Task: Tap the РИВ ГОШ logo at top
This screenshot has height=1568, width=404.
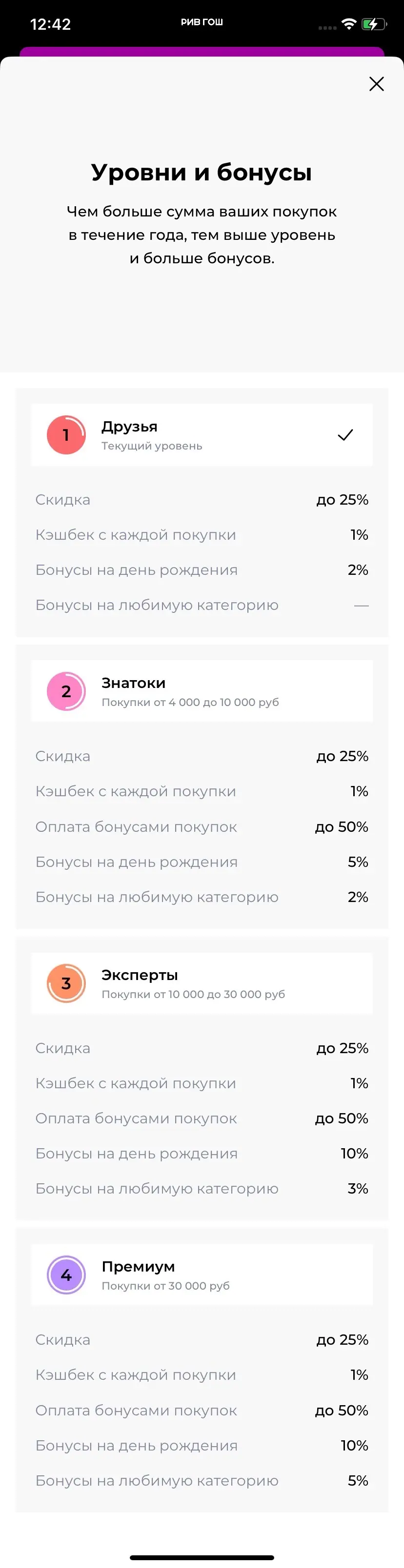Action: point(202,22)
